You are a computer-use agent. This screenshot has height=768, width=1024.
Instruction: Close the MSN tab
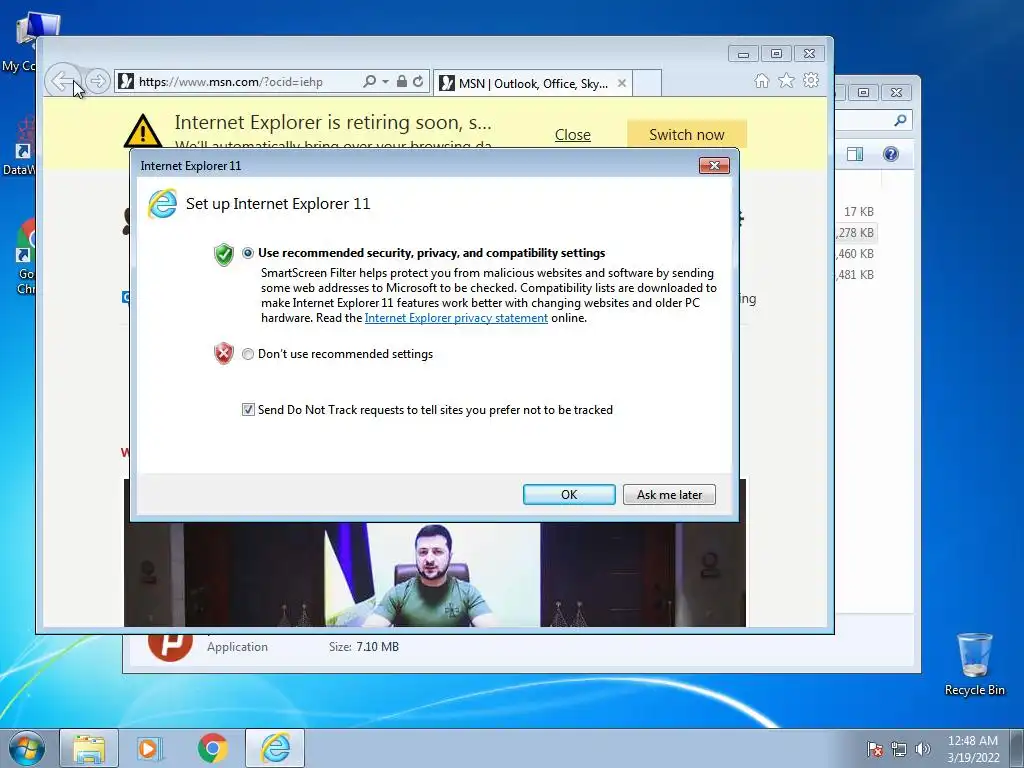click(x=622, y=84)
